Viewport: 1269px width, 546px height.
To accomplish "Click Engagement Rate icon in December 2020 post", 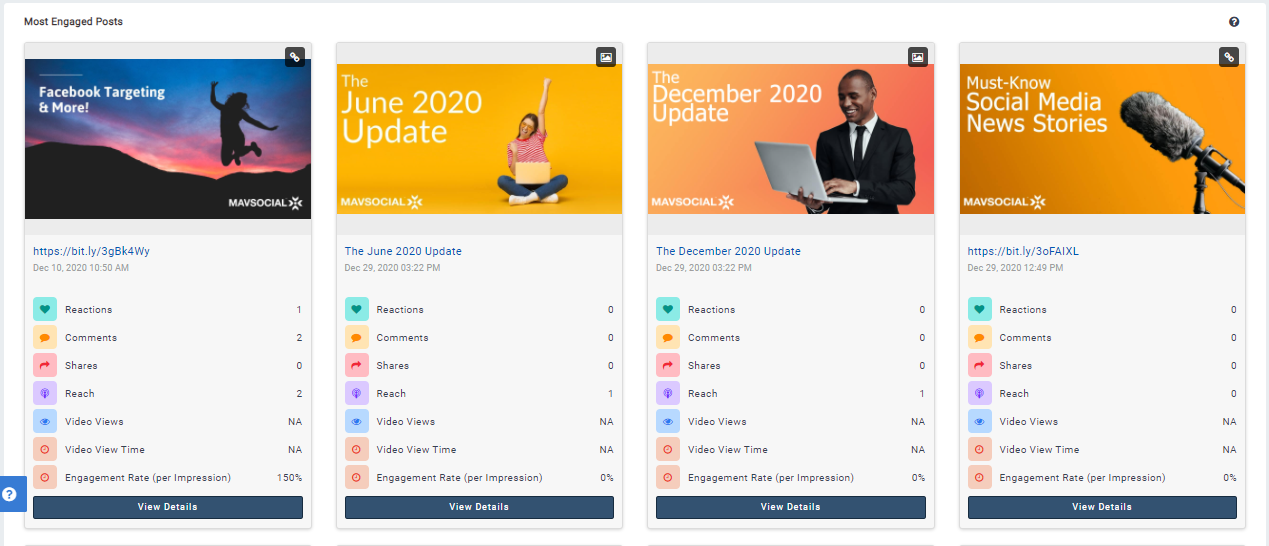I will click(x=668, y=478).
